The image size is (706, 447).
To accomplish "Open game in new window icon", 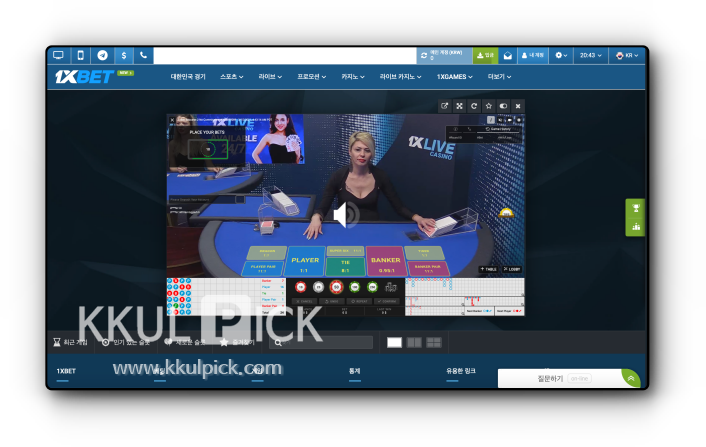I will (x=444, y=106).
